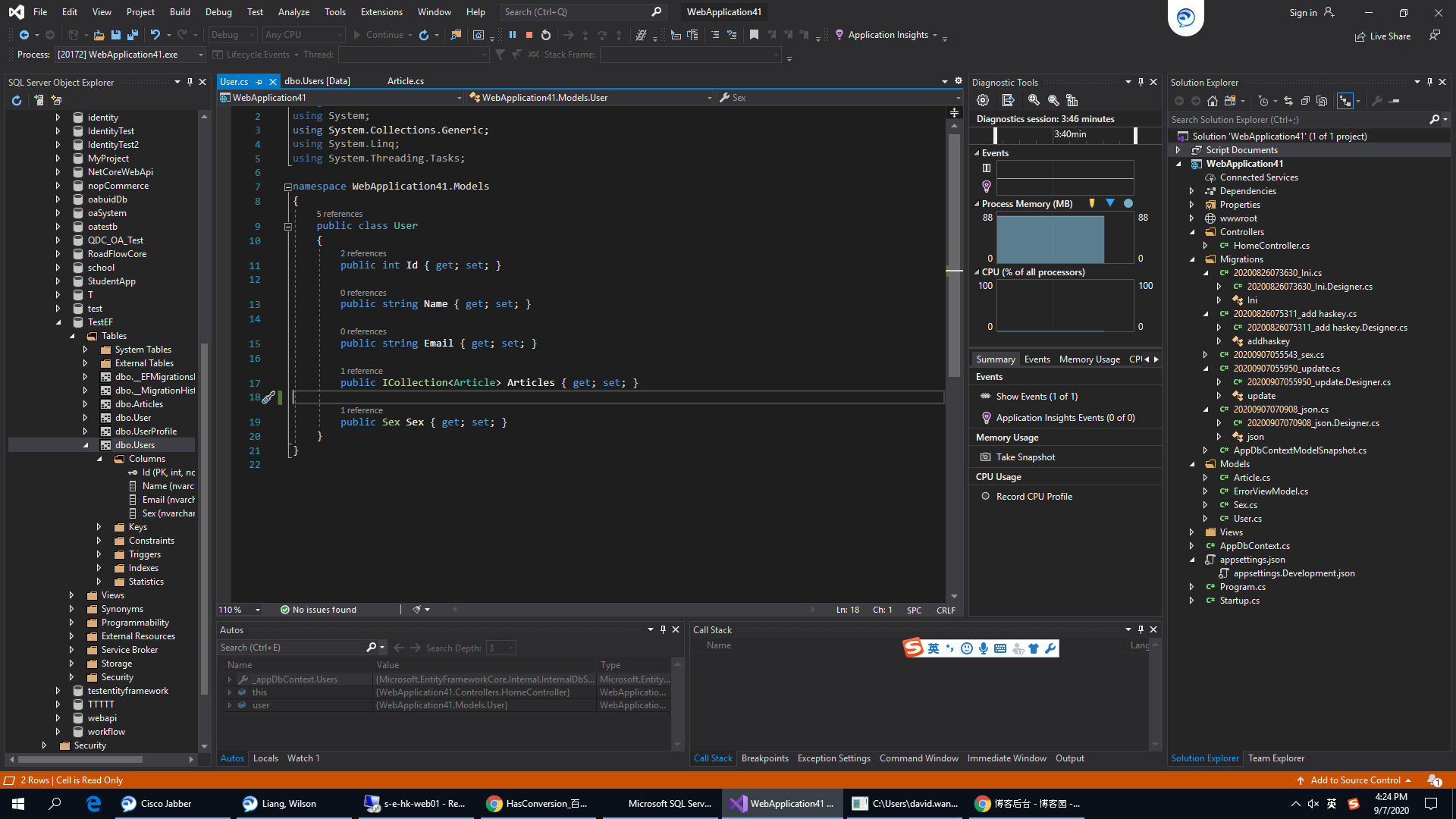This screenshot has width=1456, height=819.
Task: Stop debugging with the red square
Action: tap(529, 35)
